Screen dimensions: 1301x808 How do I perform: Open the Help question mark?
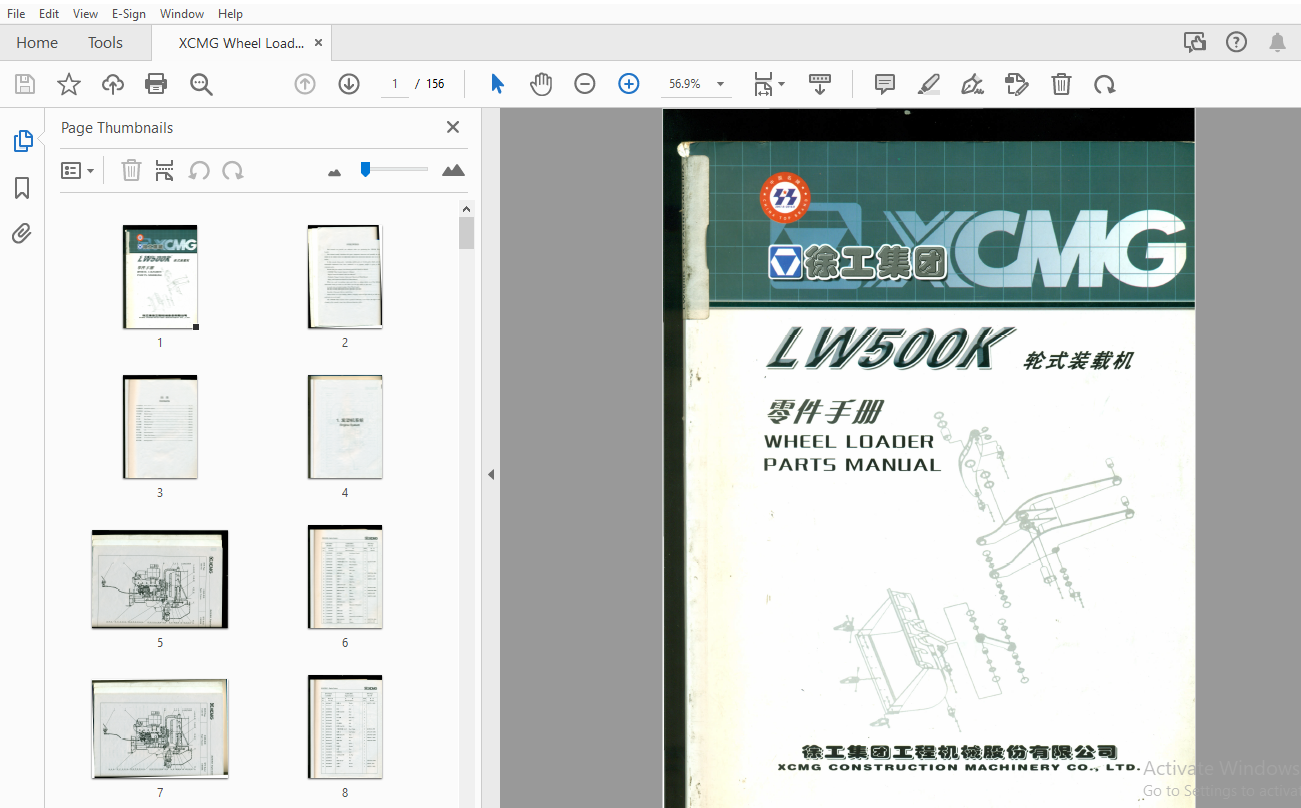(1236, 42)
